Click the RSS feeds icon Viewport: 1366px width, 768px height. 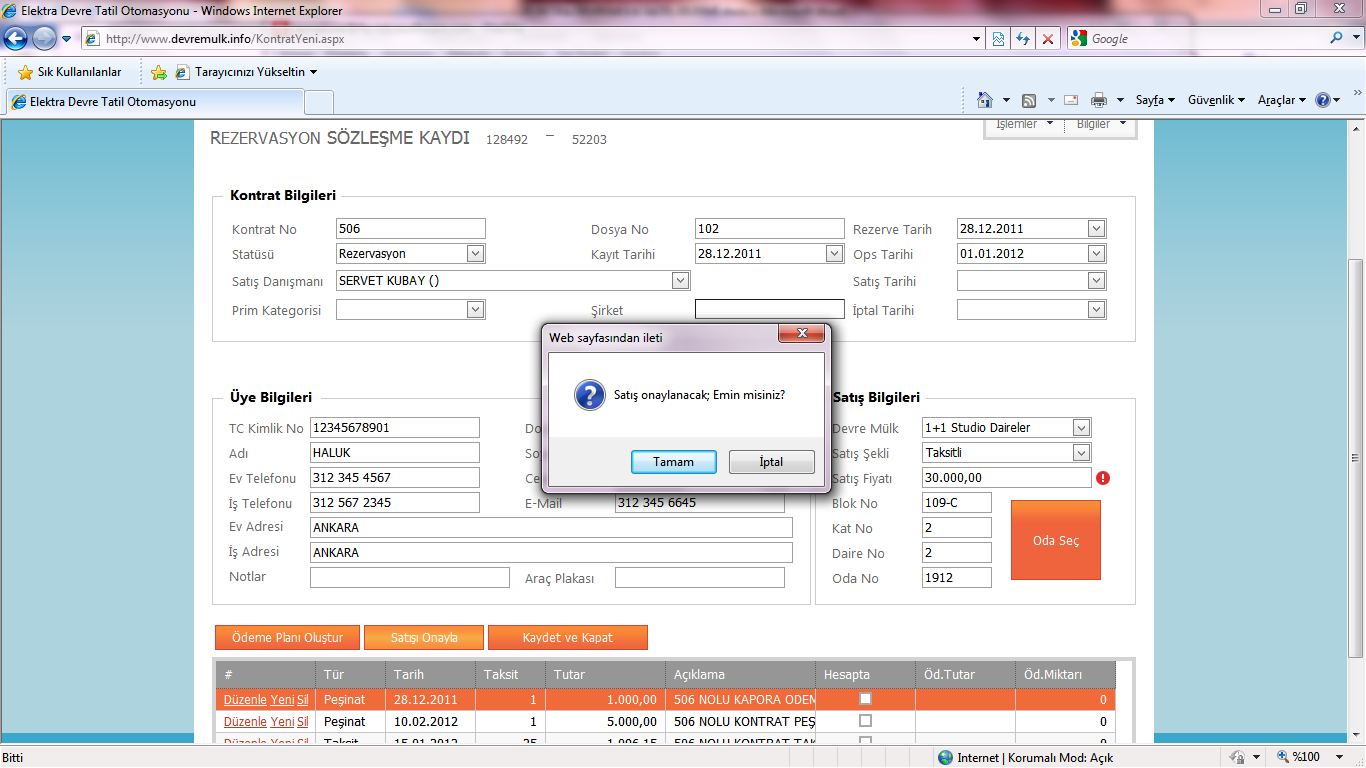[1029, 100]
